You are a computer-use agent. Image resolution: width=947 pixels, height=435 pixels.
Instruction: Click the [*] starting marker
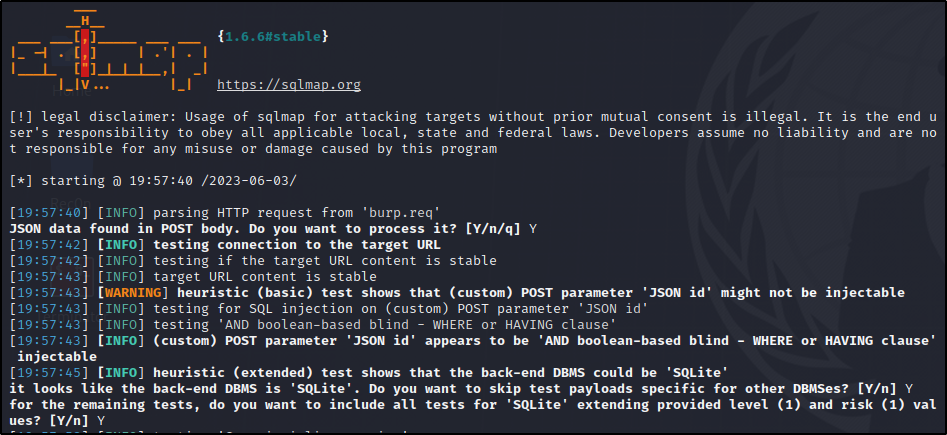(x=22, y=181)
